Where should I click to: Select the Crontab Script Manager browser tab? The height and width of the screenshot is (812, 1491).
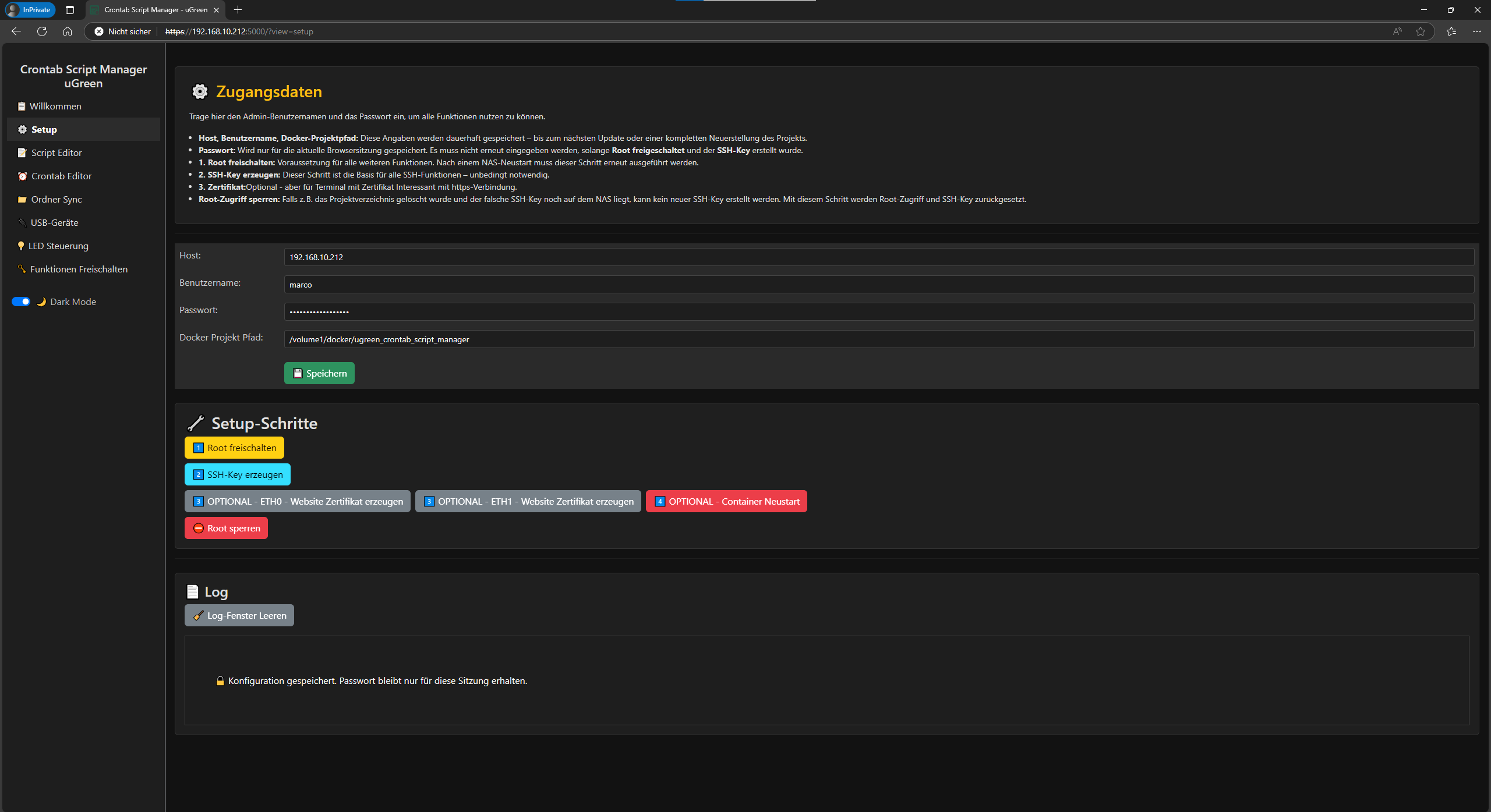point(156,10)
